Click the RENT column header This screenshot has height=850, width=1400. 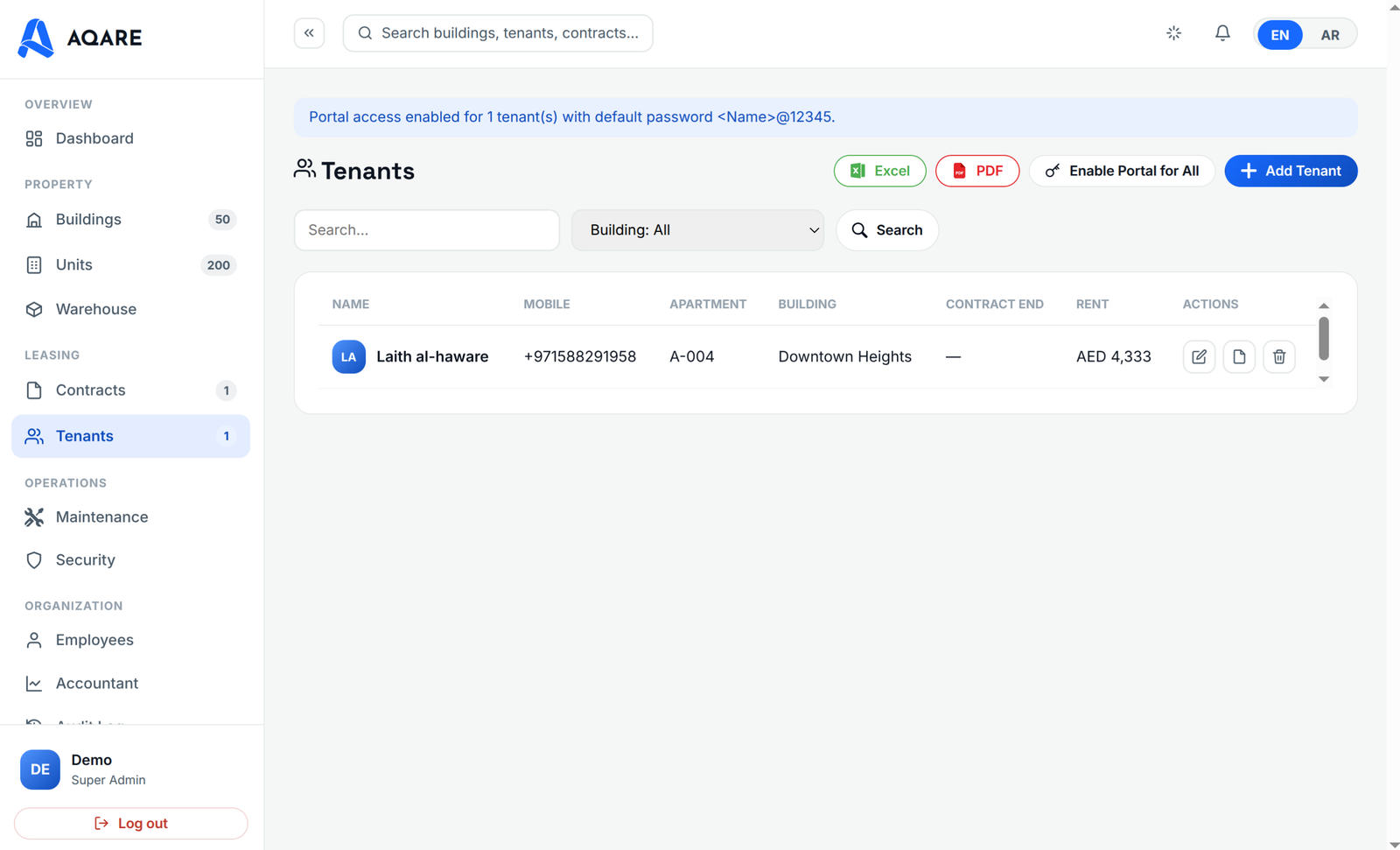click(x=1092, y=305)
